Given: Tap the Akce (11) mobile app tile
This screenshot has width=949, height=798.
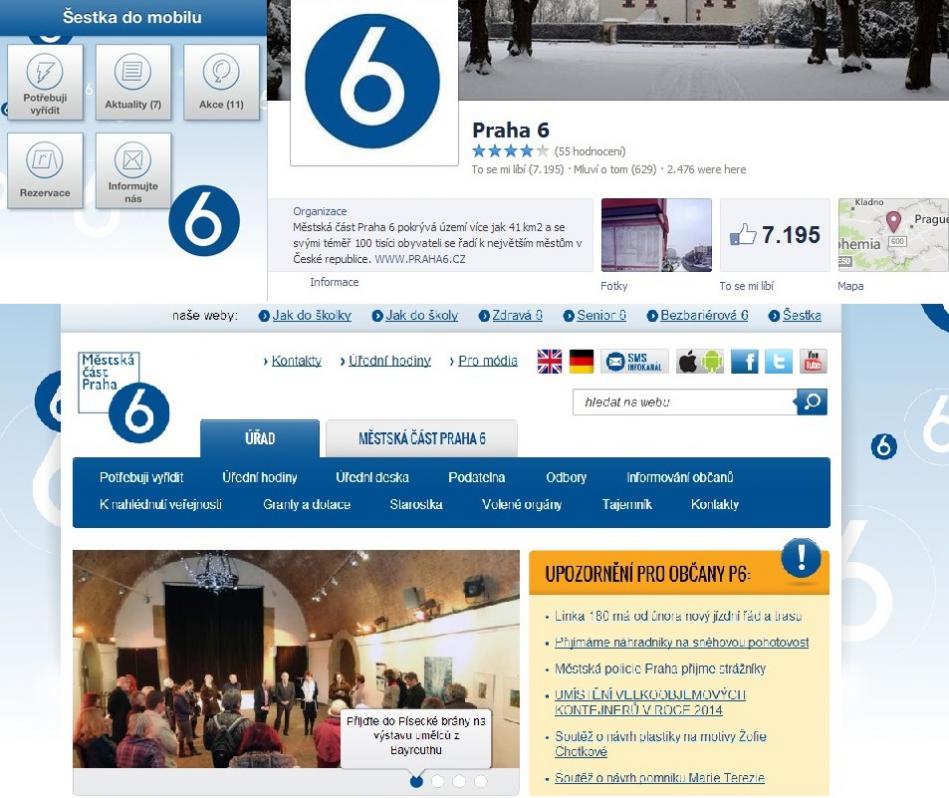Looking at the screenshot, I should (x=221, y=83).
